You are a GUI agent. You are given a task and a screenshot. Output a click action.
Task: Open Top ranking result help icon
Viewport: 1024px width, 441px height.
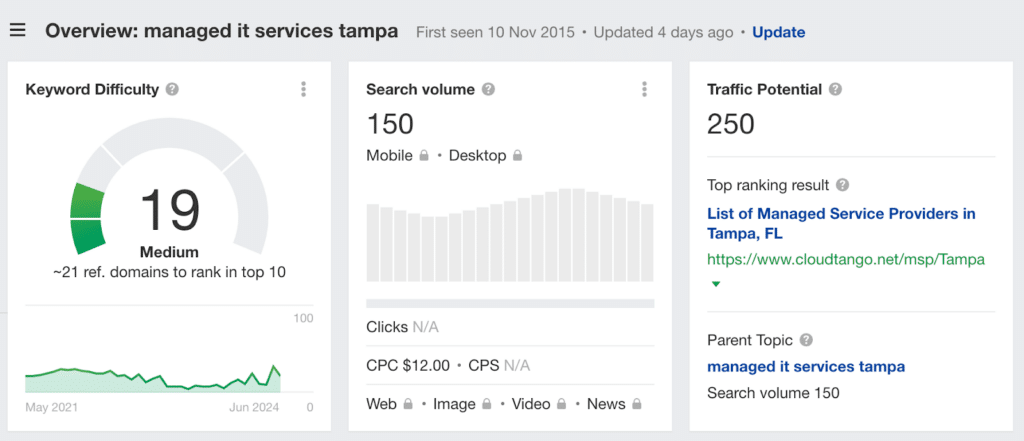842,185
